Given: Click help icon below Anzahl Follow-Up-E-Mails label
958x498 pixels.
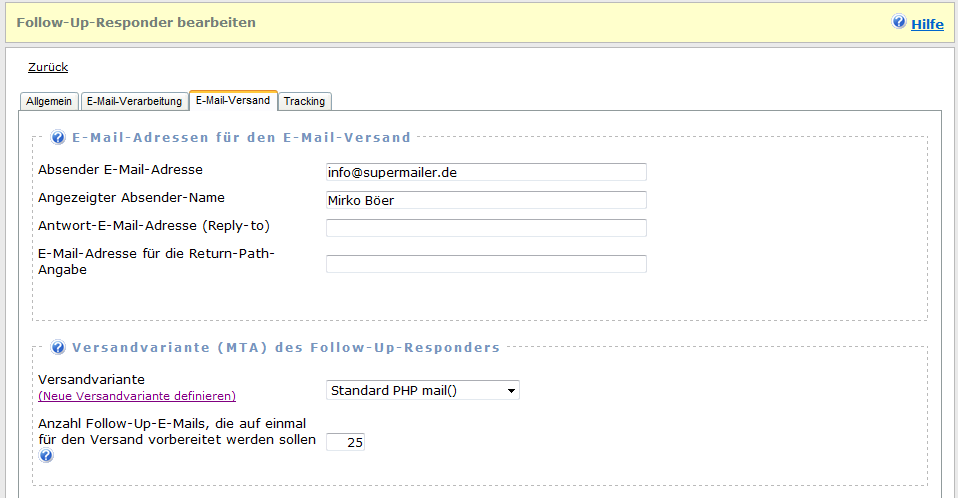Looking at the screenshot, I should click(46, 455).
